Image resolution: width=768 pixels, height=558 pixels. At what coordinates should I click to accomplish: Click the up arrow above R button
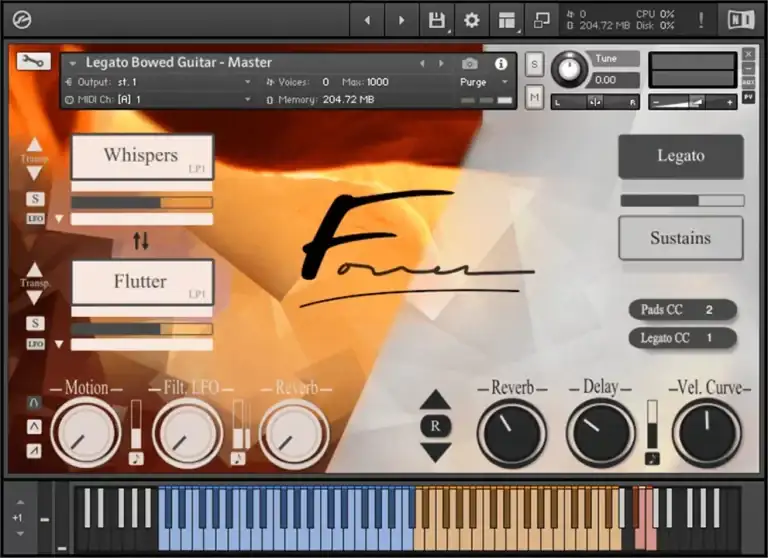point(435,400)
